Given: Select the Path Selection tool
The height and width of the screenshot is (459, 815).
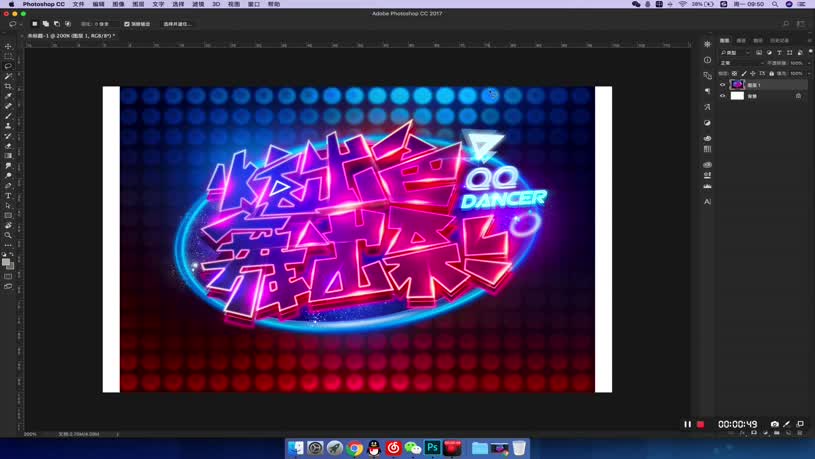Looking at the screenshot, I should [8, 205].
